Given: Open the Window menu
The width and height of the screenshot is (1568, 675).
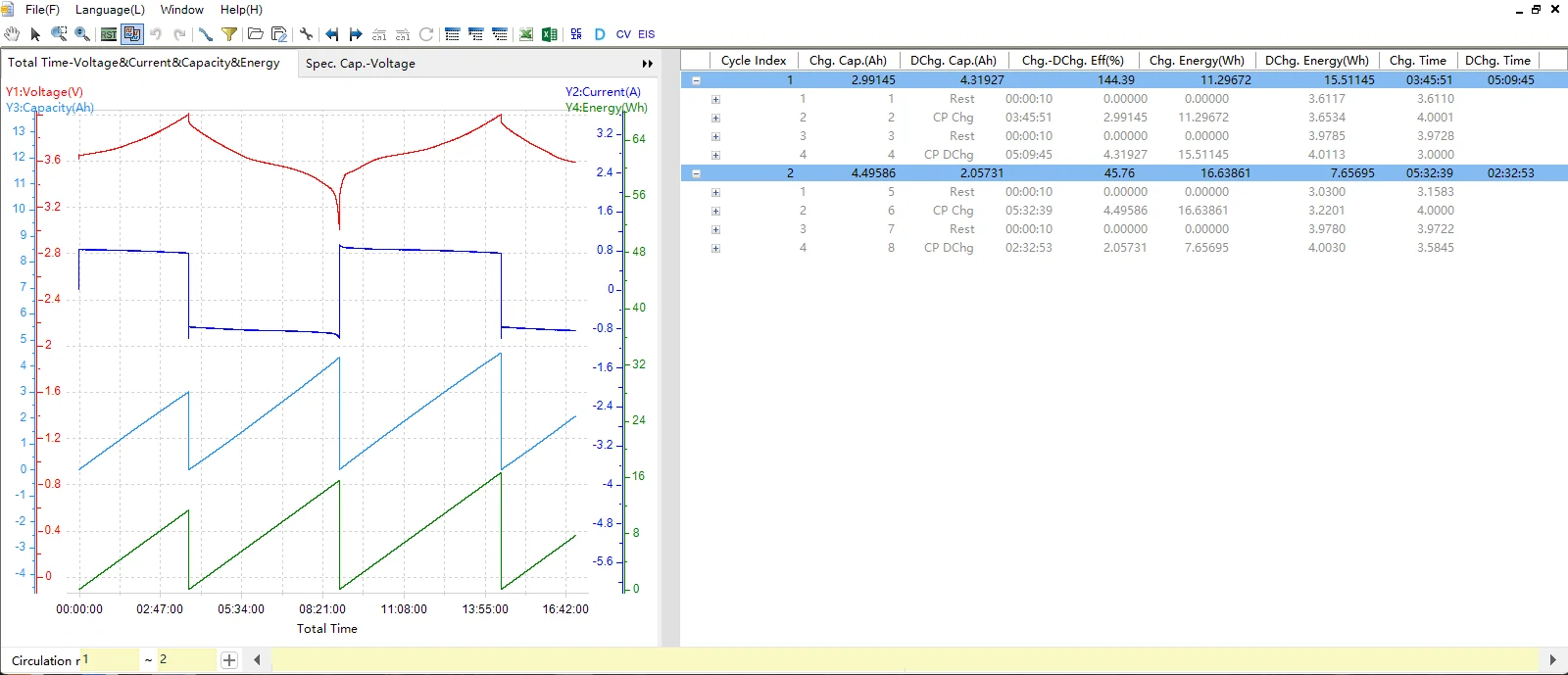Looking at the screenshot, I should click(x=181, y=10).
